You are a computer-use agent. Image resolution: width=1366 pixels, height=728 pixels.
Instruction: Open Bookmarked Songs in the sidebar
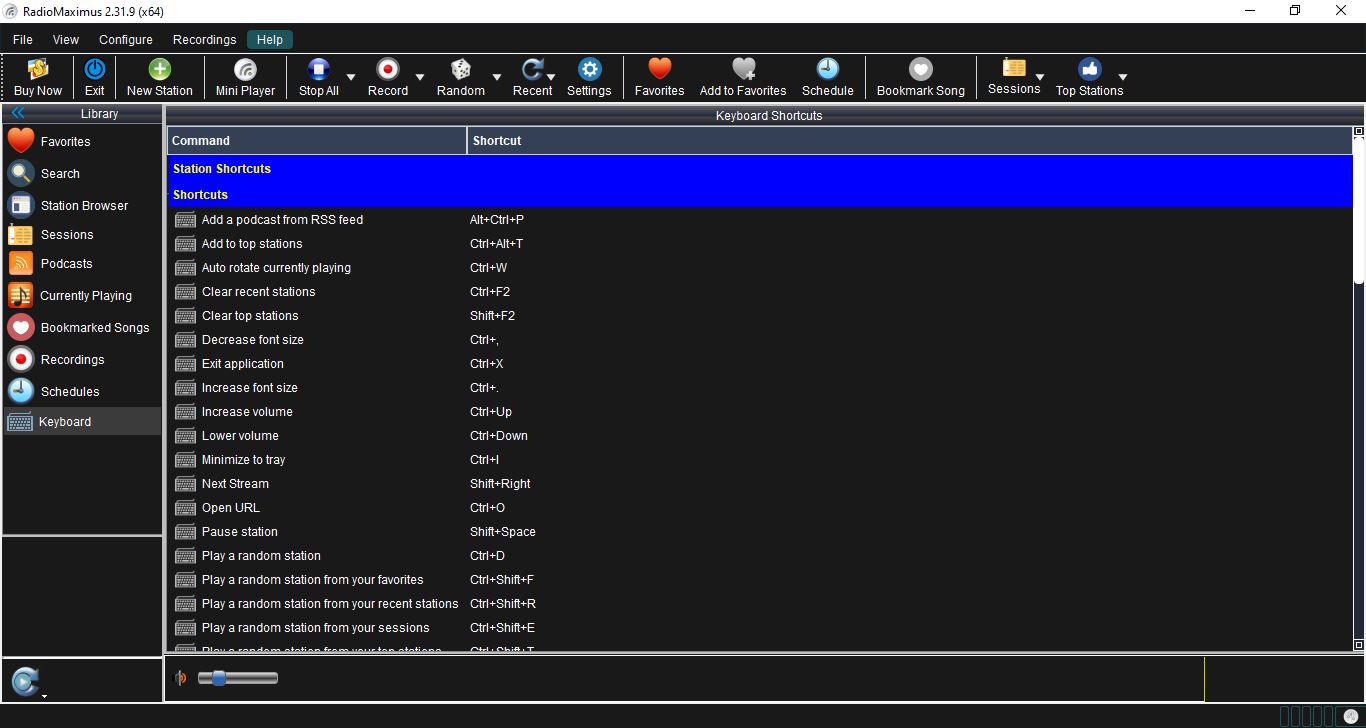point(82,328)
